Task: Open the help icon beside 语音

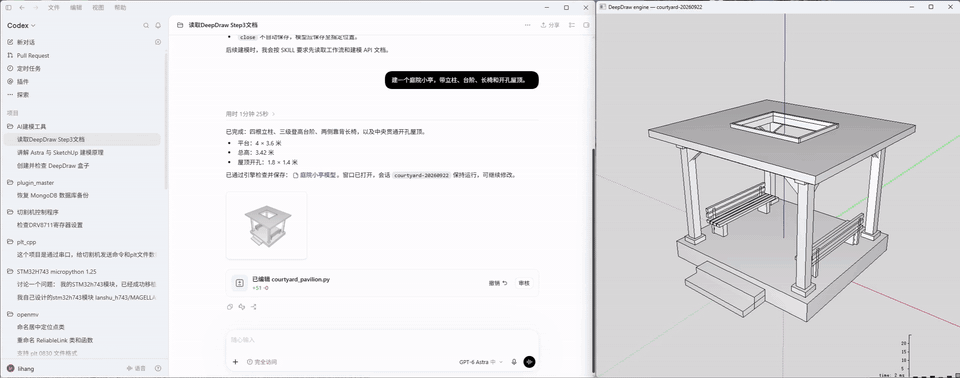Action: coord(158,369)
